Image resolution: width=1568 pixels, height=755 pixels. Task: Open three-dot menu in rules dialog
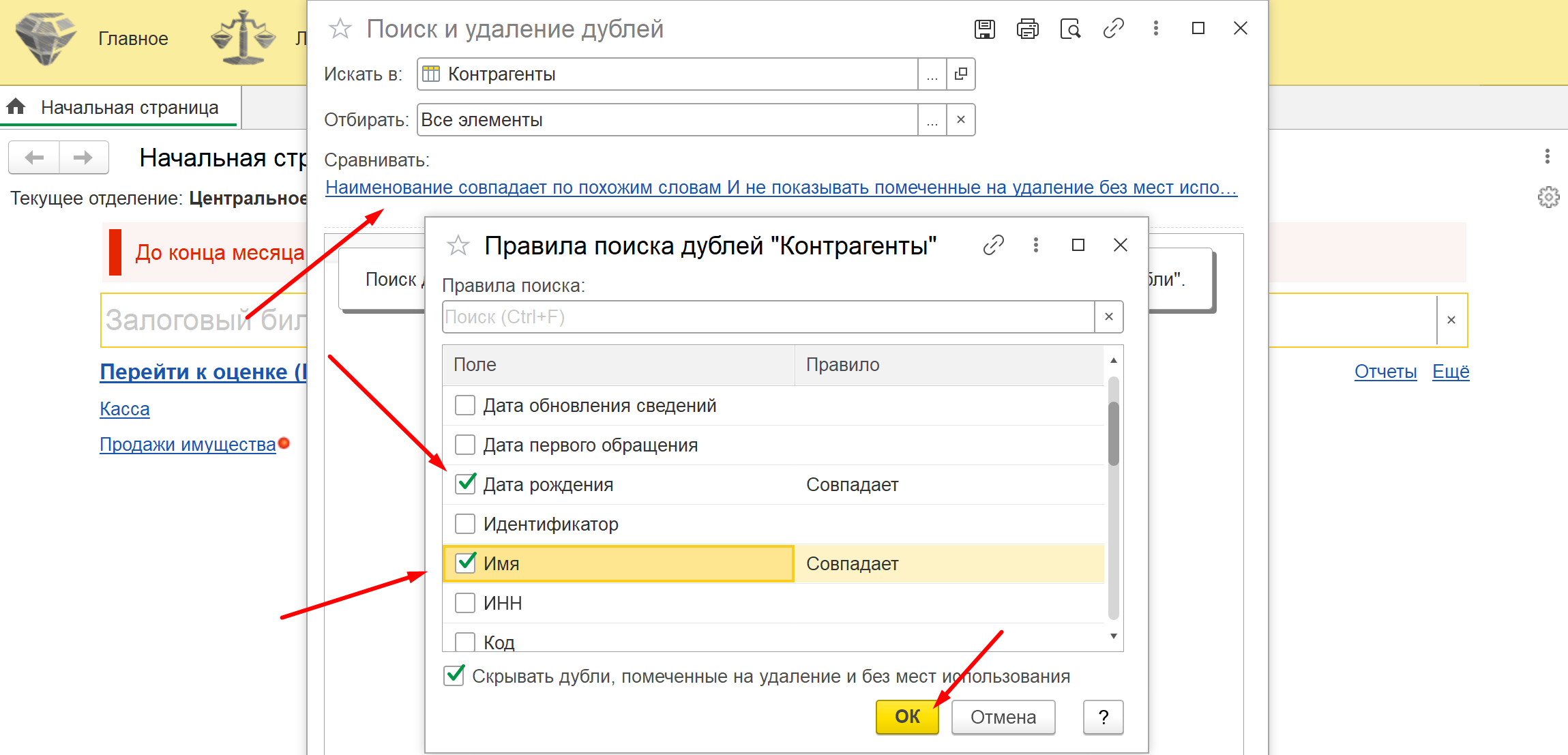pyautogui.click(x=1035, y=245)
